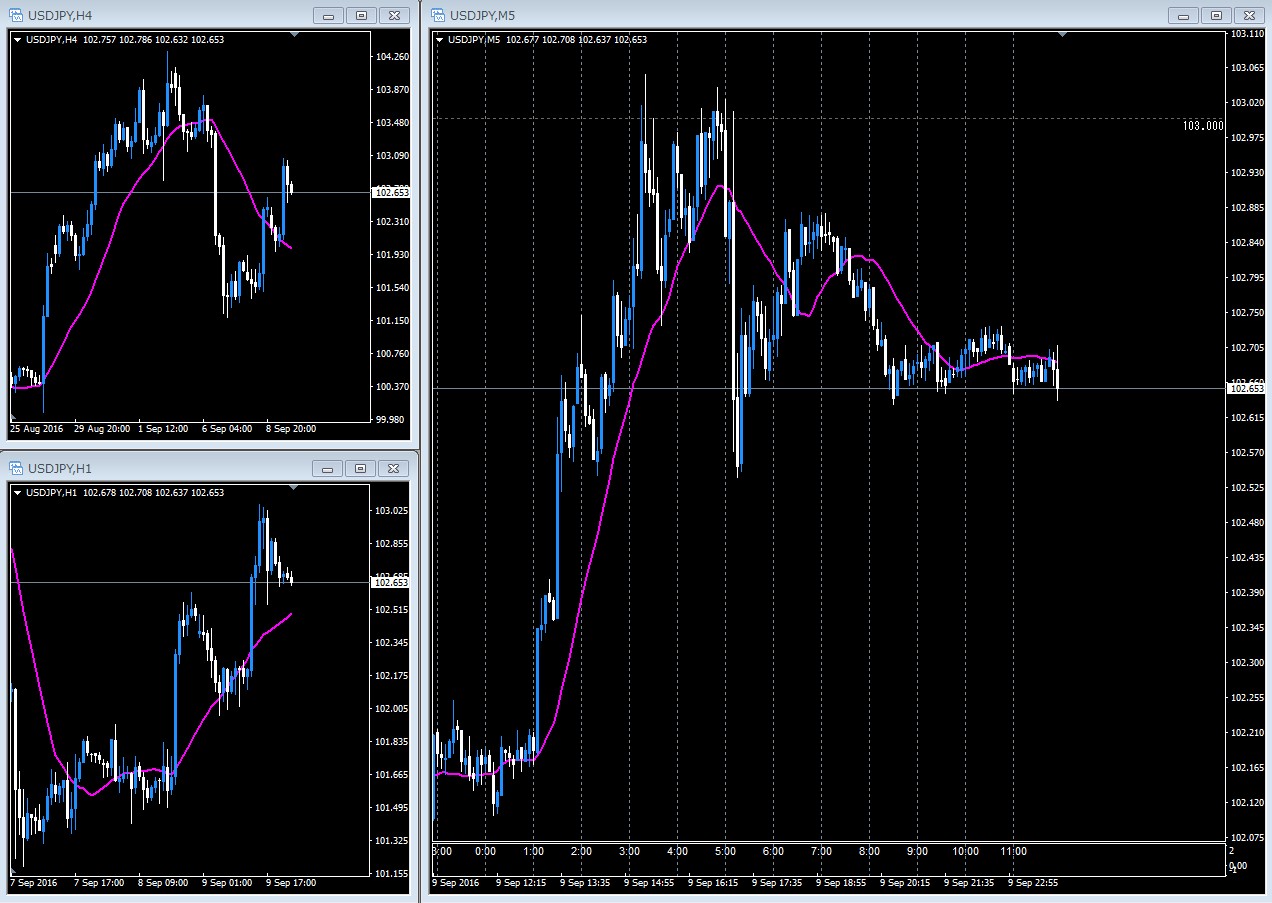
Task: Click the 9 Sep 16:15 time label
Action: coord(712,883)
